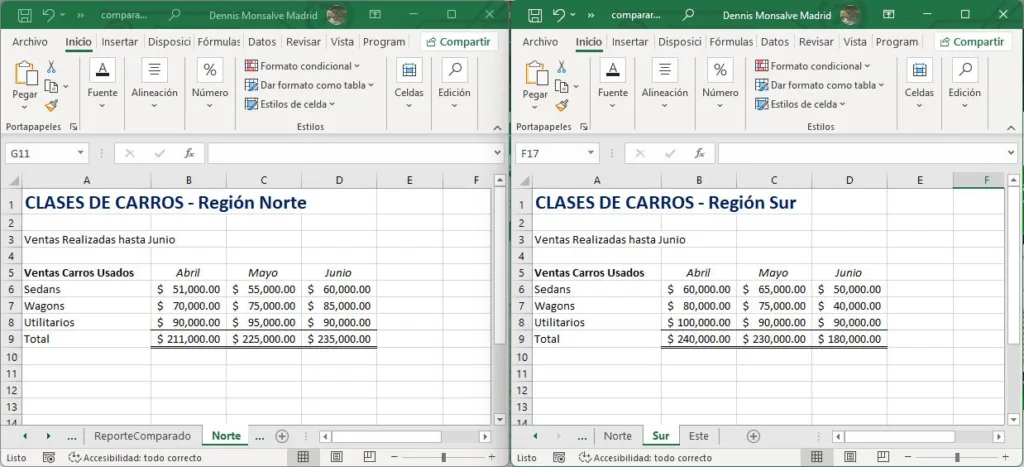Click Cut scissors icon in Región Norte window

coord(51,67)
